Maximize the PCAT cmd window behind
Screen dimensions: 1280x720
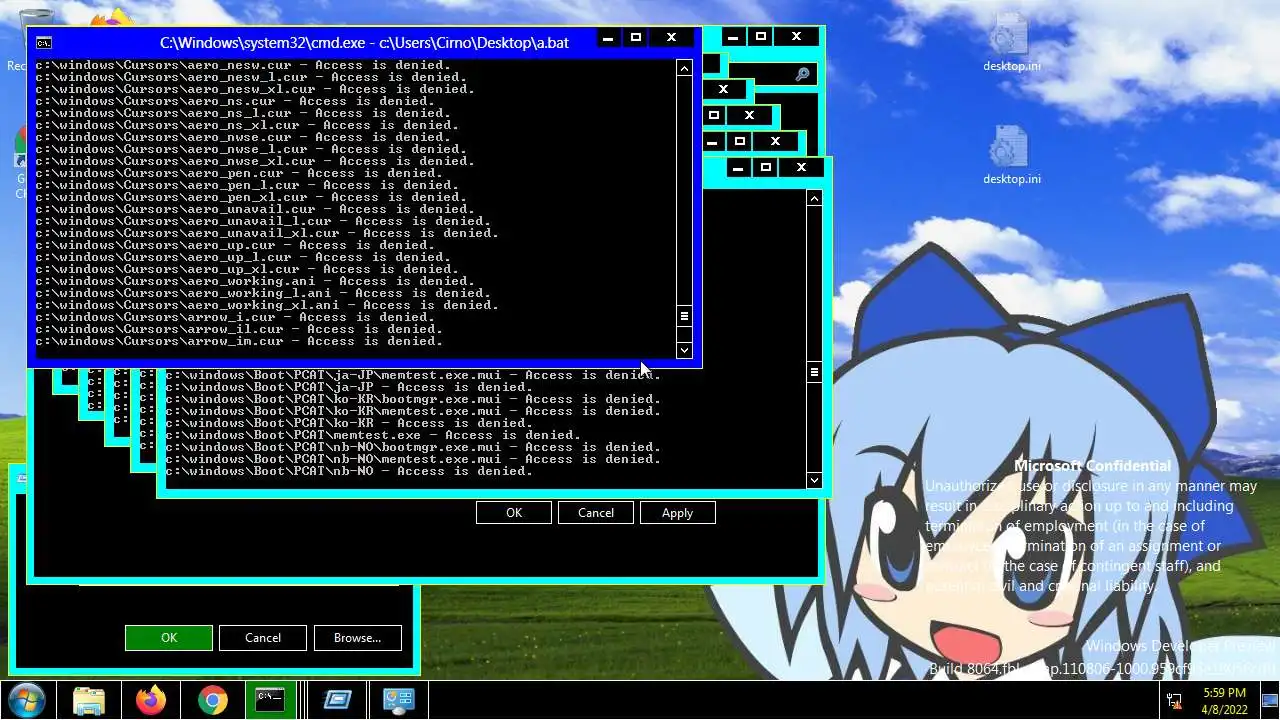(x=765, y=168)
